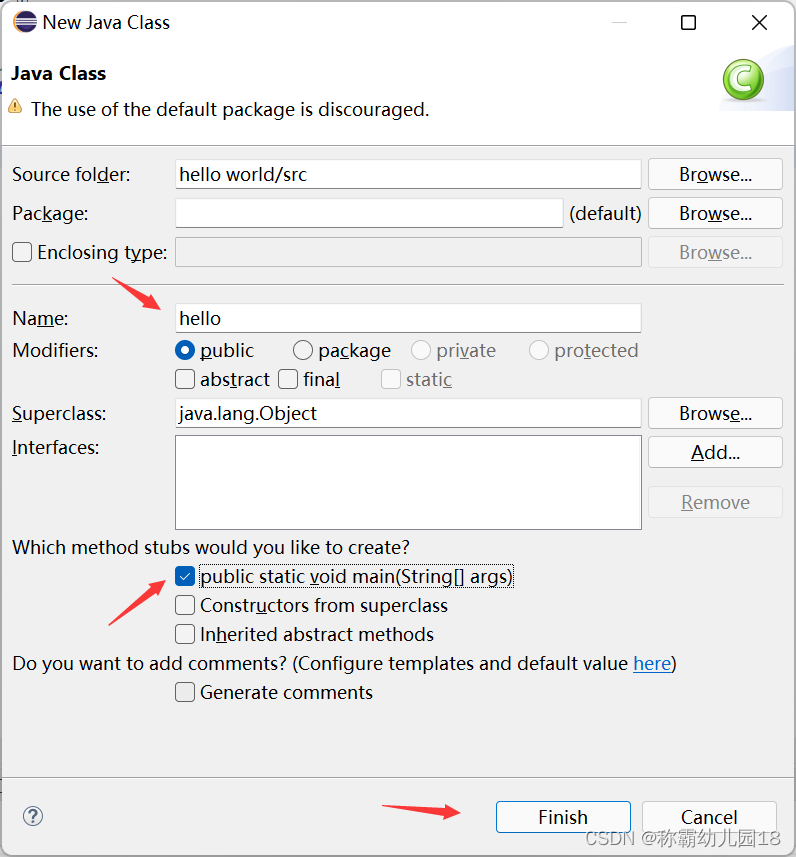Click the Finish button
The width and height of the screenshot is (796, 857).
tap(563, 816)
